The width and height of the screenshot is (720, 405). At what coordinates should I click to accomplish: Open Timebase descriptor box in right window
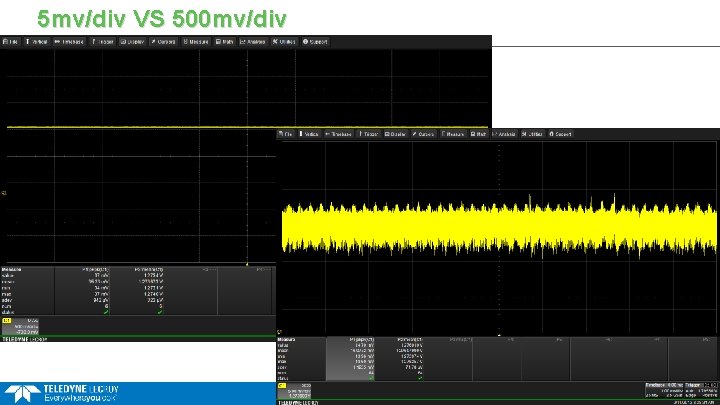click(664, 390)
